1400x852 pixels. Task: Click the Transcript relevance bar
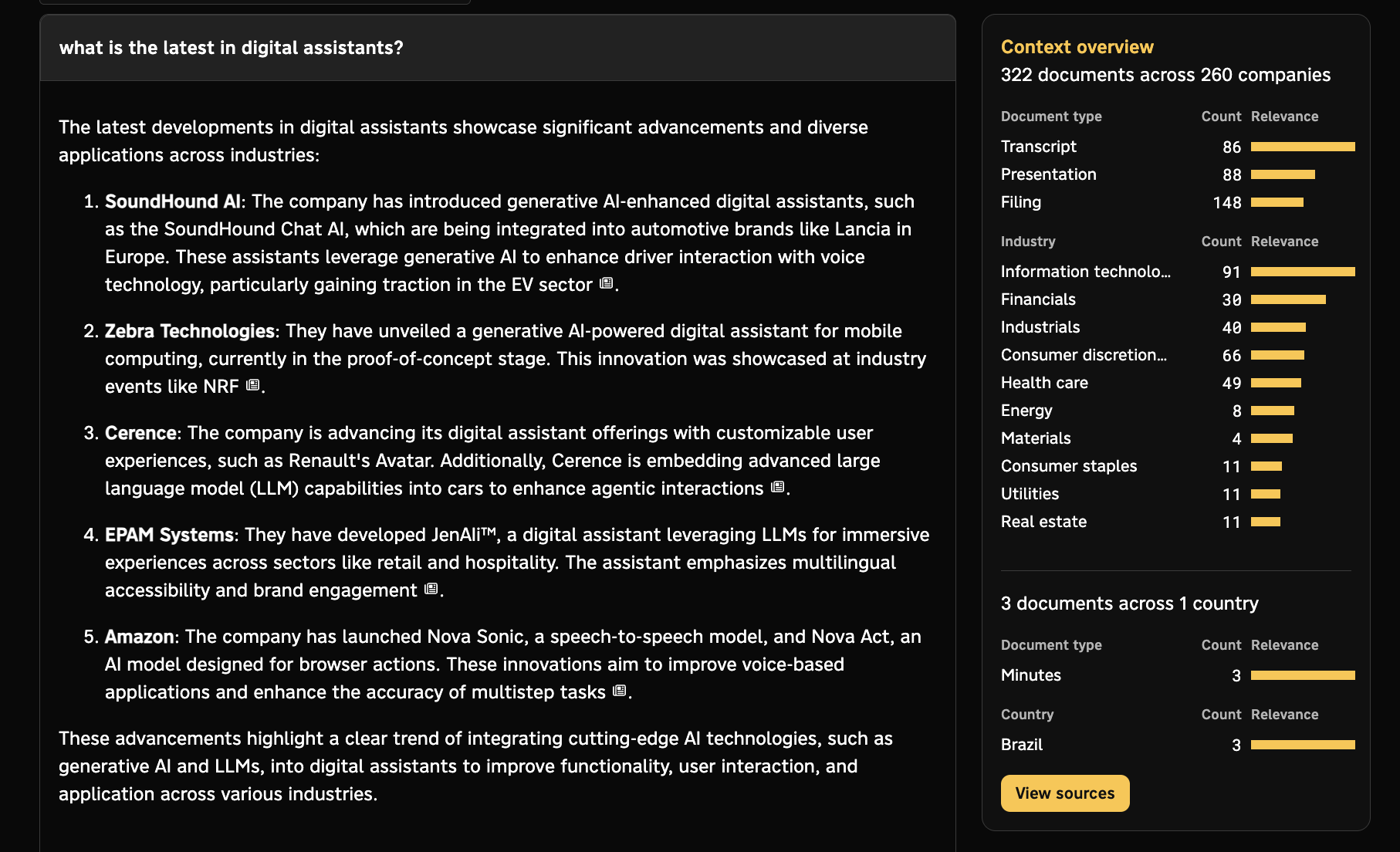pos(1303,147)
